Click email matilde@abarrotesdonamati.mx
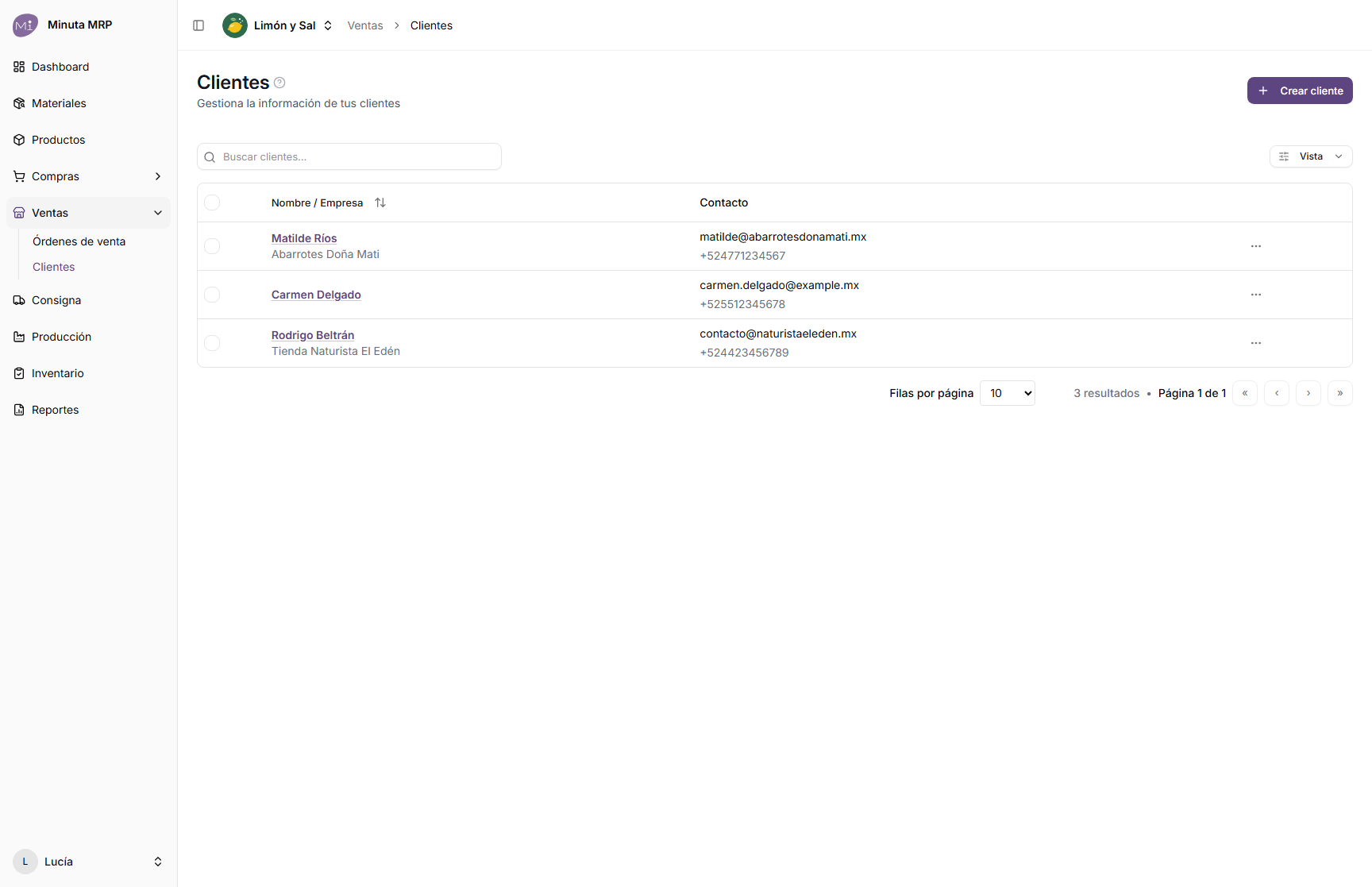Viewport: 1372px width, 887px height. point(783,237)
